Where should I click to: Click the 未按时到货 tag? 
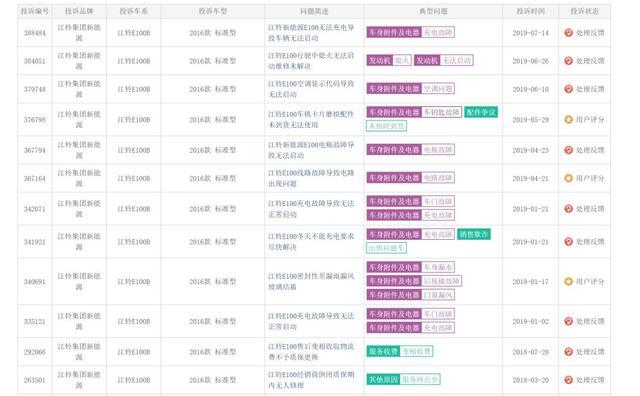[387, 126]
